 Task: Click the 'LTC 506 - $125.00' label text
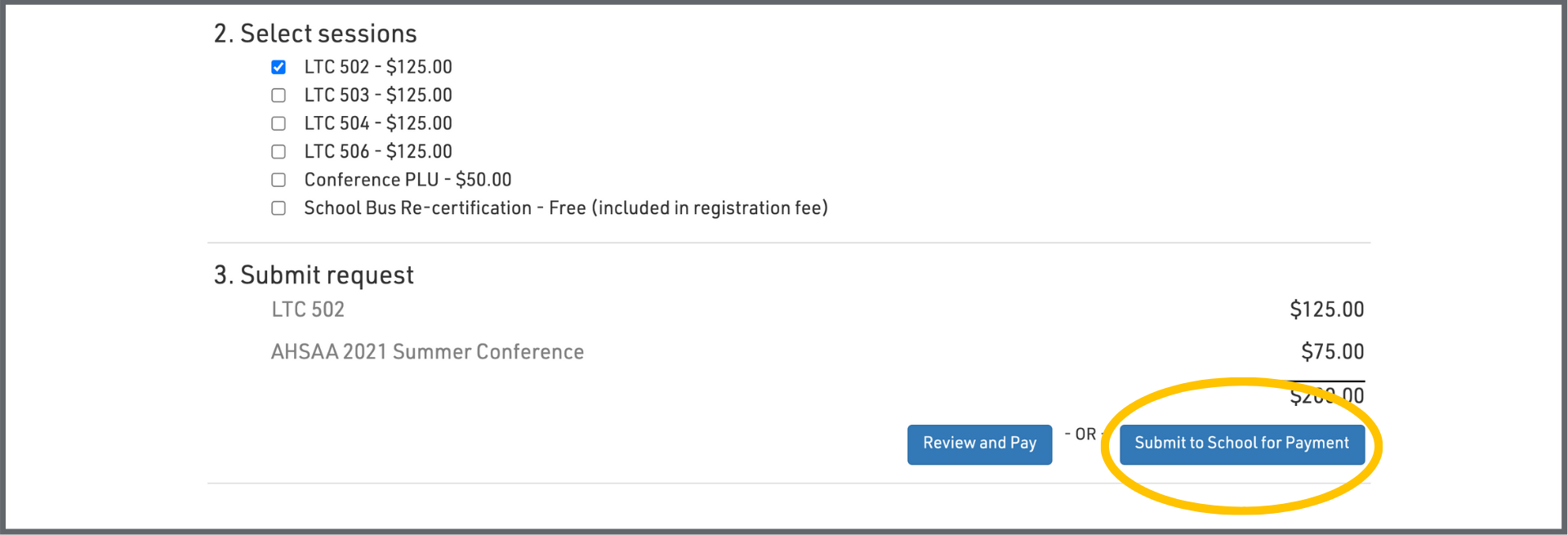pos(377,152)
